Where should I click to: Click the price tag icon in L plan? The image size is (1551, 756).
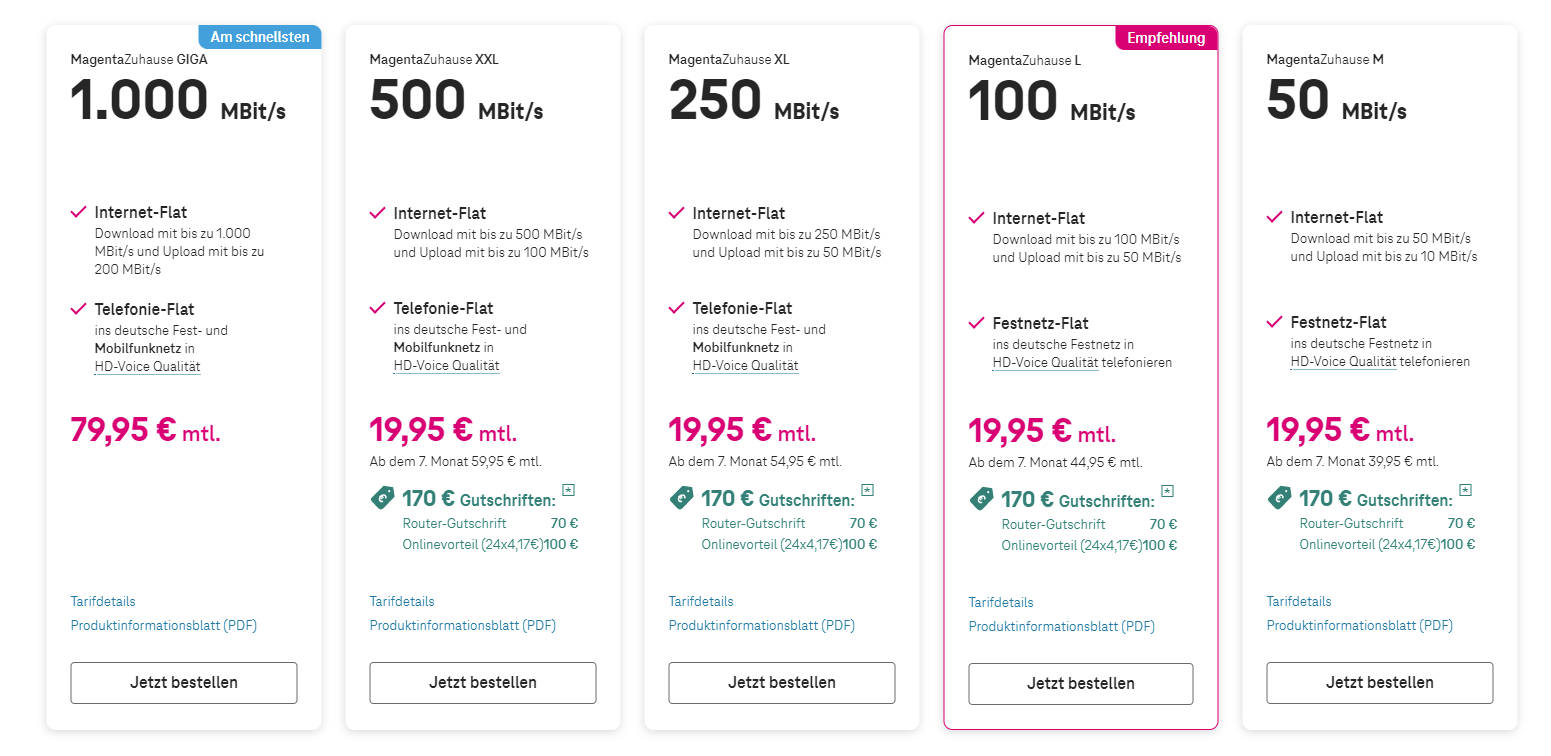pos(981,499)
